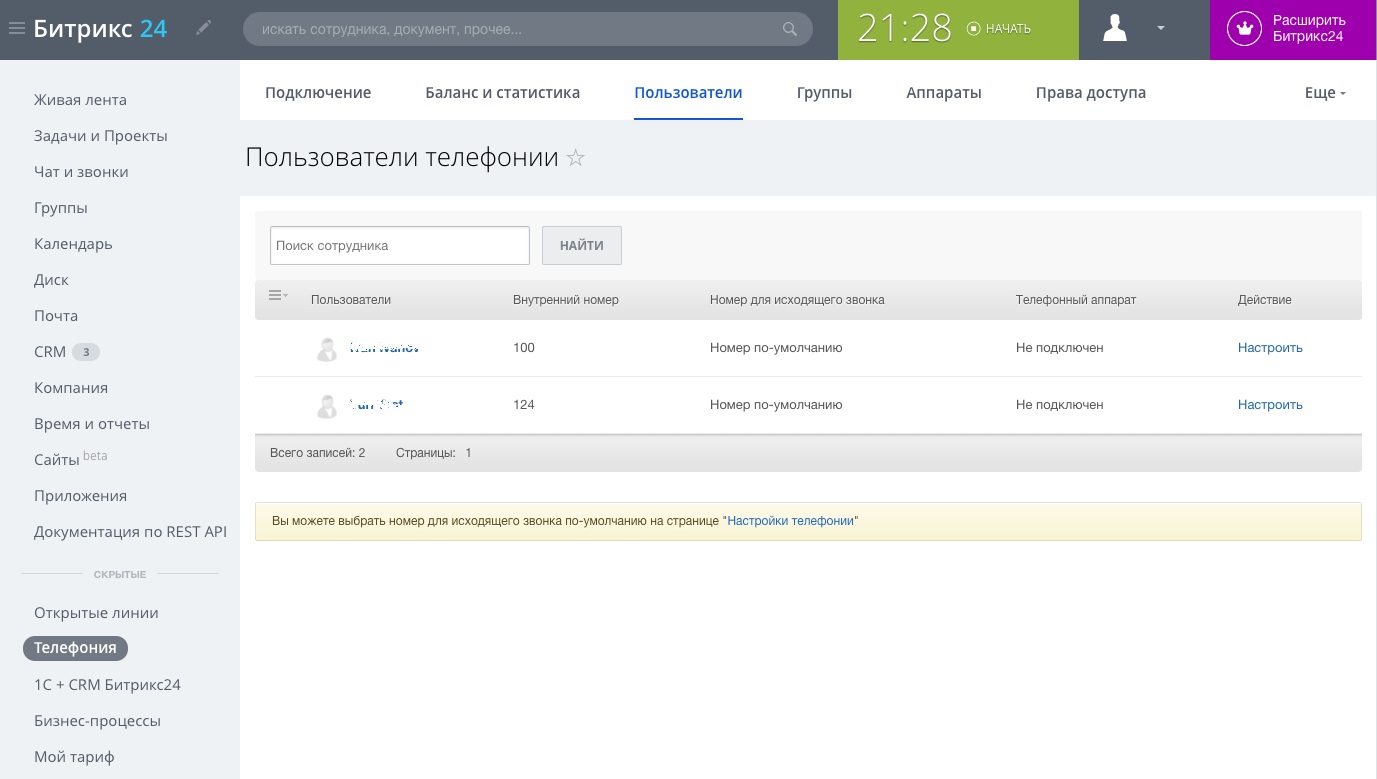Click the crown icon to upgrade Bitrix24

point(1244,29)
